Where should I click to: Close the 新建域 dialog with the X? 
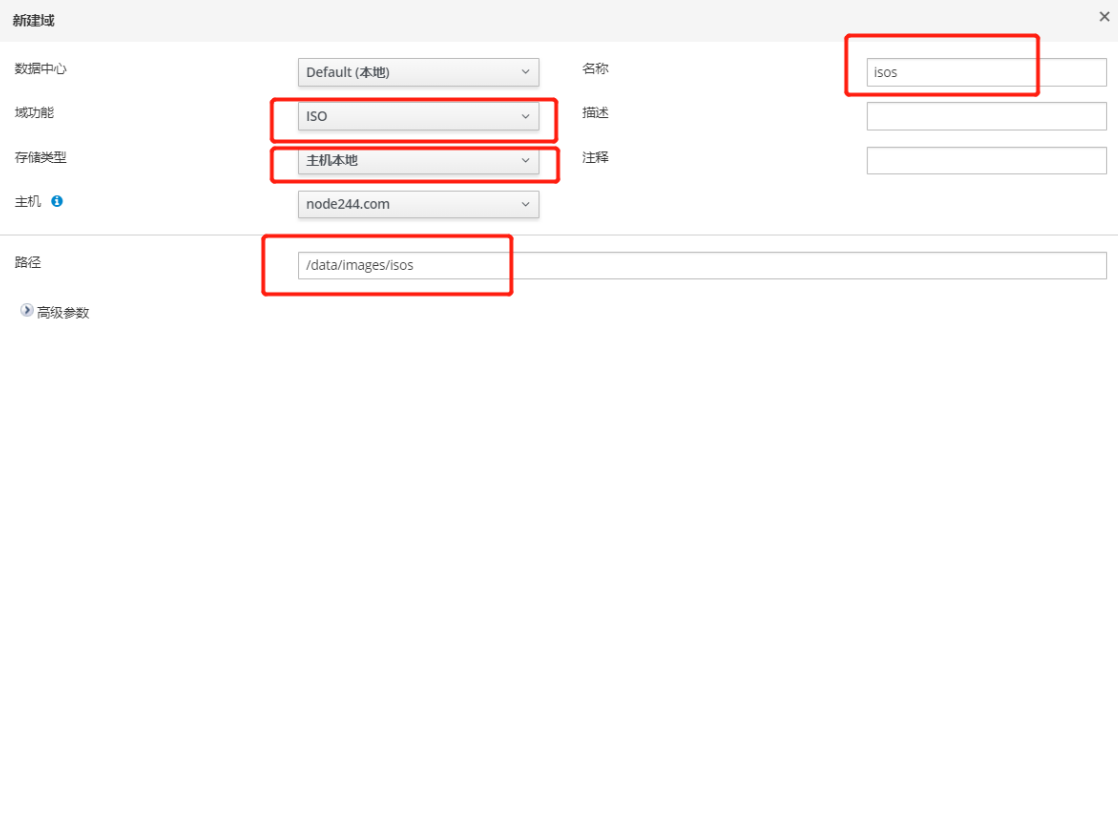pos(1104,16)
